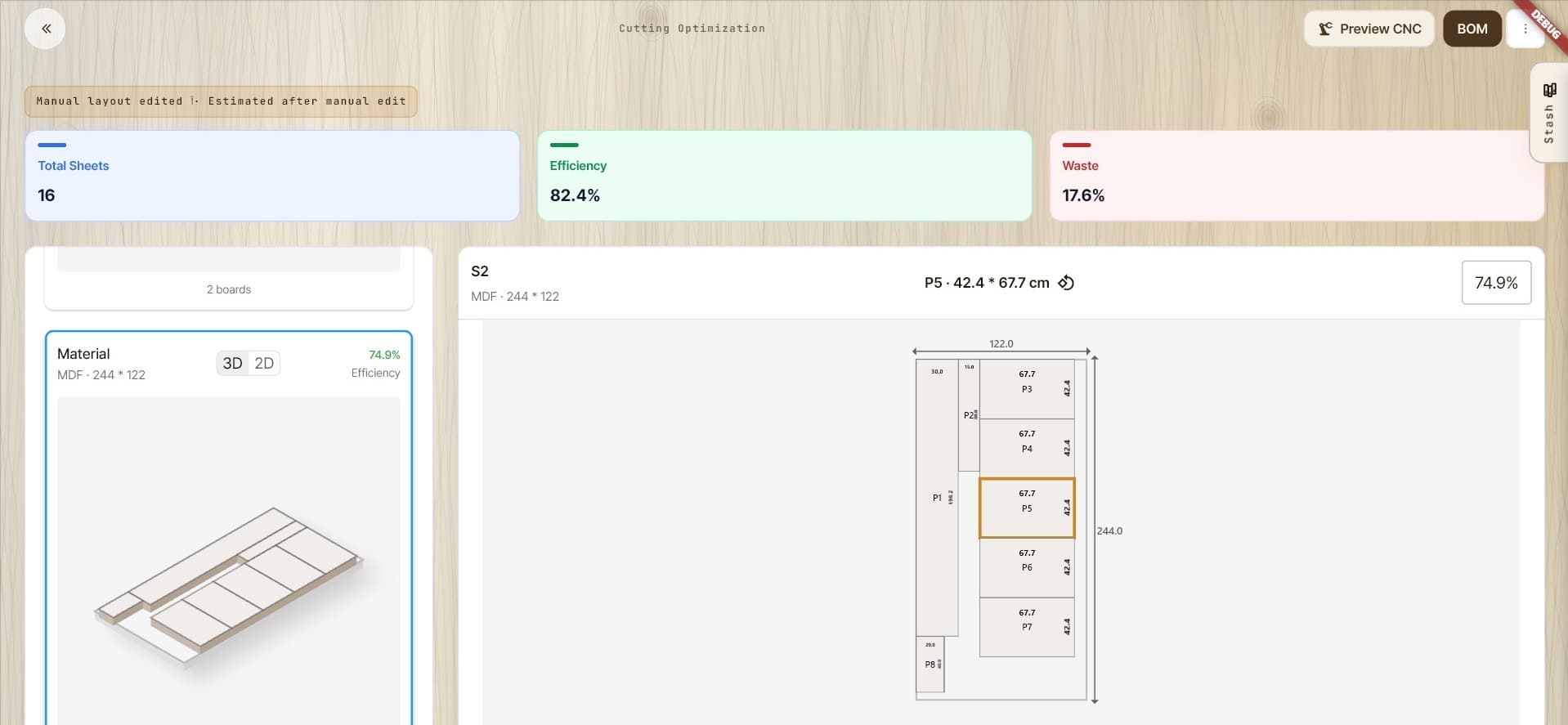This screenshot has height=725, width=1568.
Task: Open the Stash side panel
Action: (1548, 113)
